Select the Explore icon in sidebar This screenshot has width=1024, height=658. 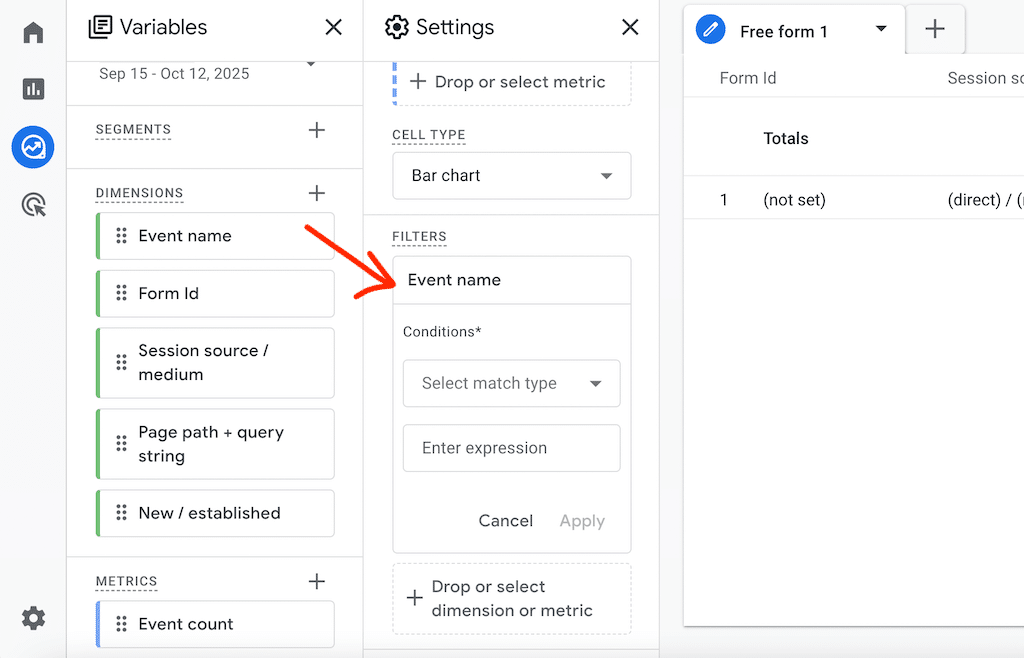pyautogui.click(x=33, y=148)
